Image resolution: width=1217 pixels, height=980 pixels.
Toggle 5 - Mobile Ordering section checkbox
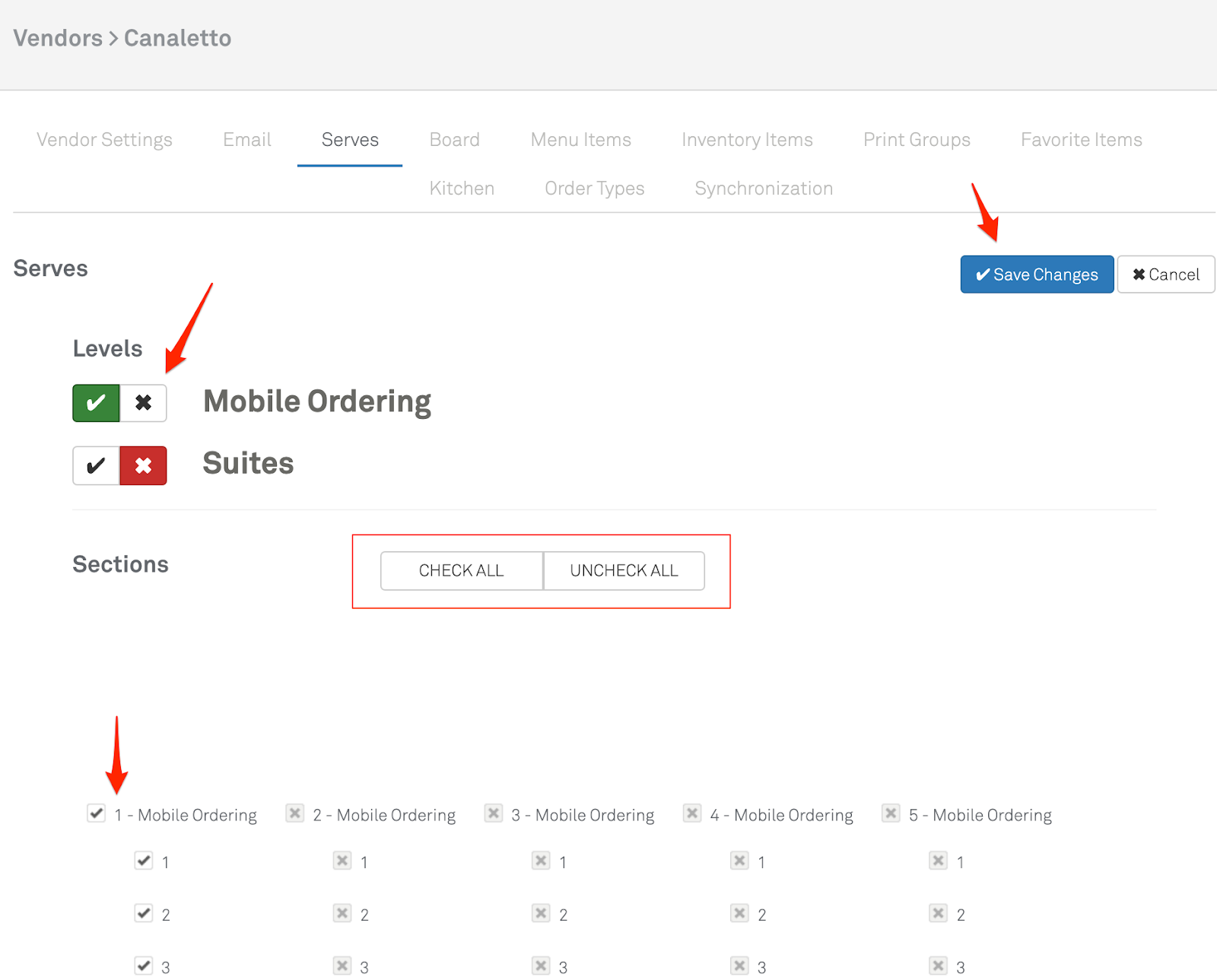(891, 813)
